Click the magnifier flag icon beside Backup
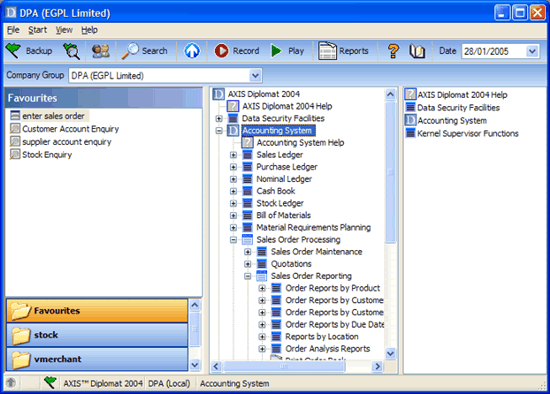This screenshot has width=550, height=394. pyautogui.click(x=72, y=51)
